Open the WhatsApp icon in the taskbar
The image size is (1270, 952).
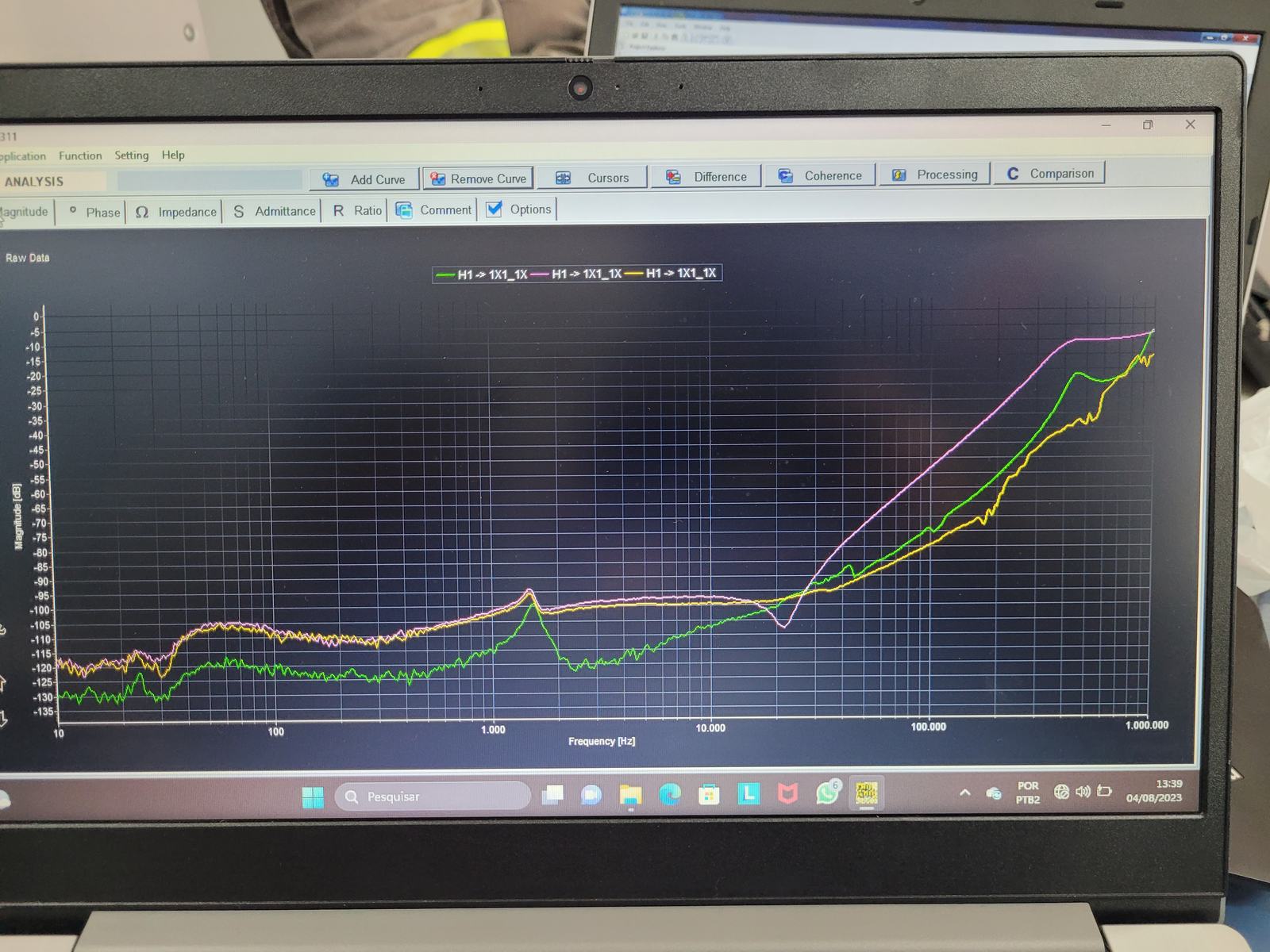tap(827, 793)
